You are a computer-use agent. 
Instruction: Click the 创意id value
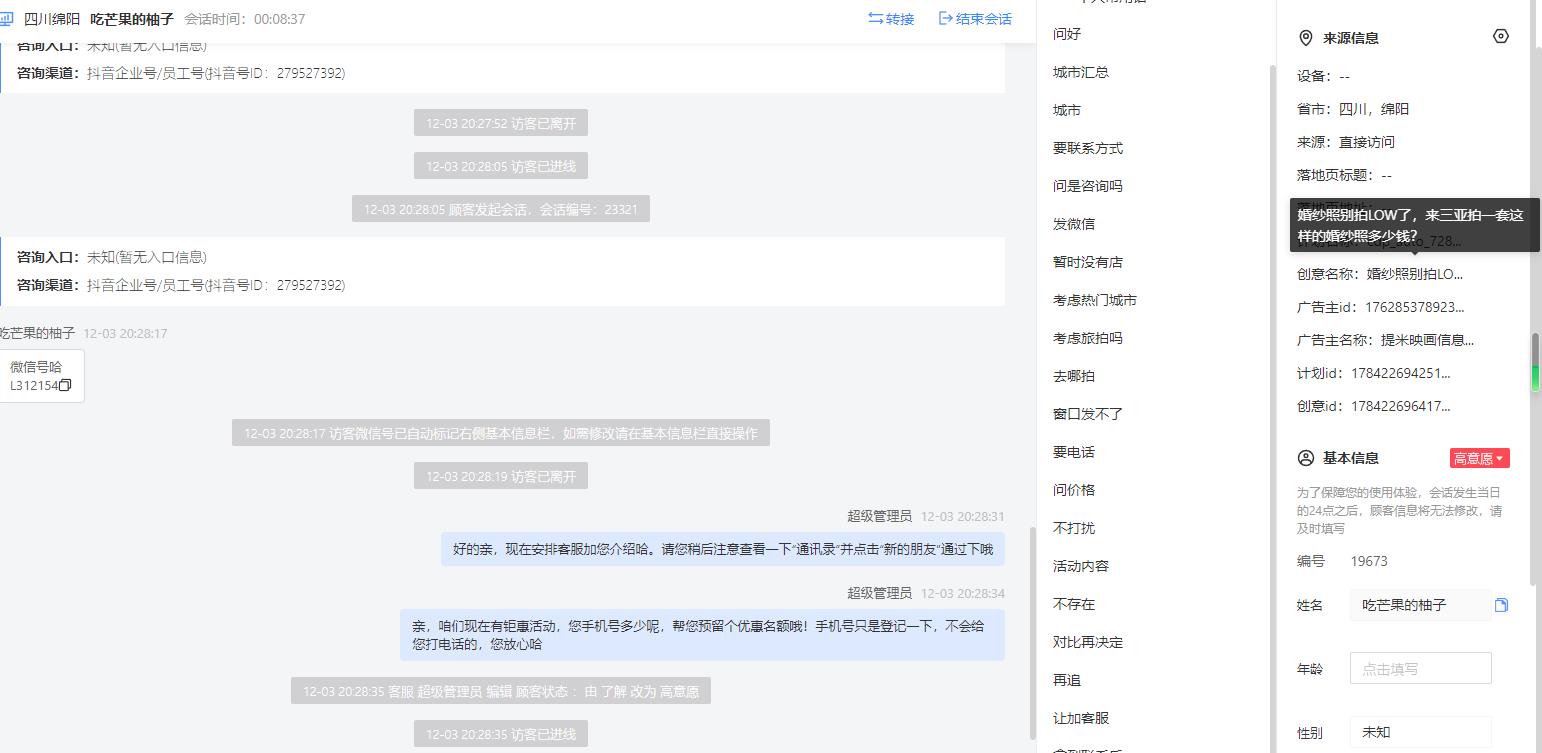click(x=1400, y=406)
